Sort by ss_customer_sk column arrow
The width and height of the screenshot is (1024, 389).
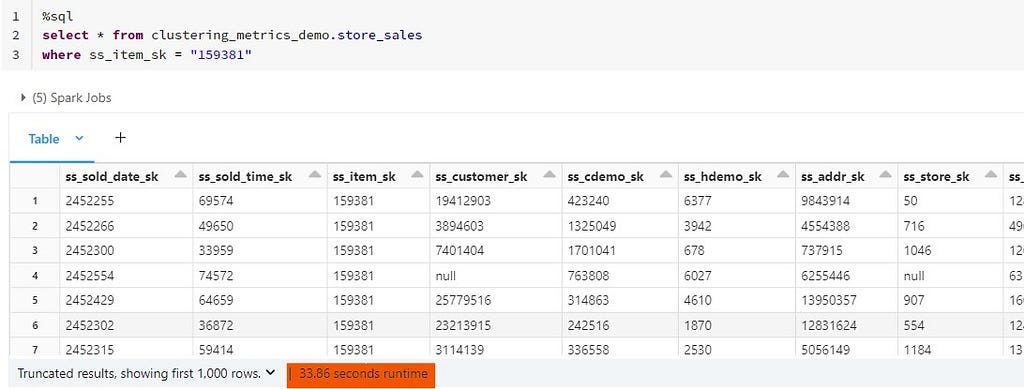coord(550,175)
